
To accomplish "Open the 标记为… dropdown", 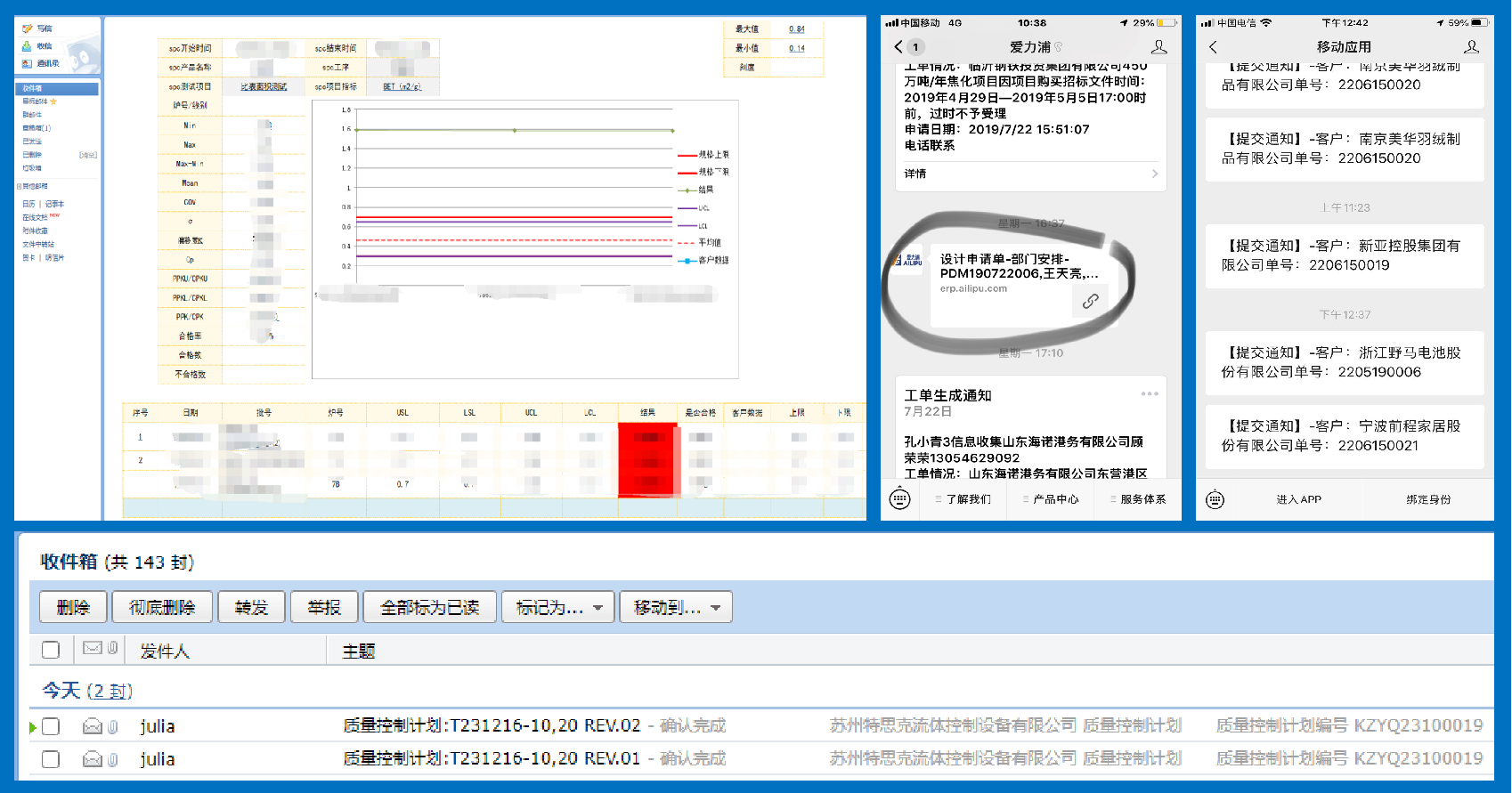I will [x=557, y=607].
